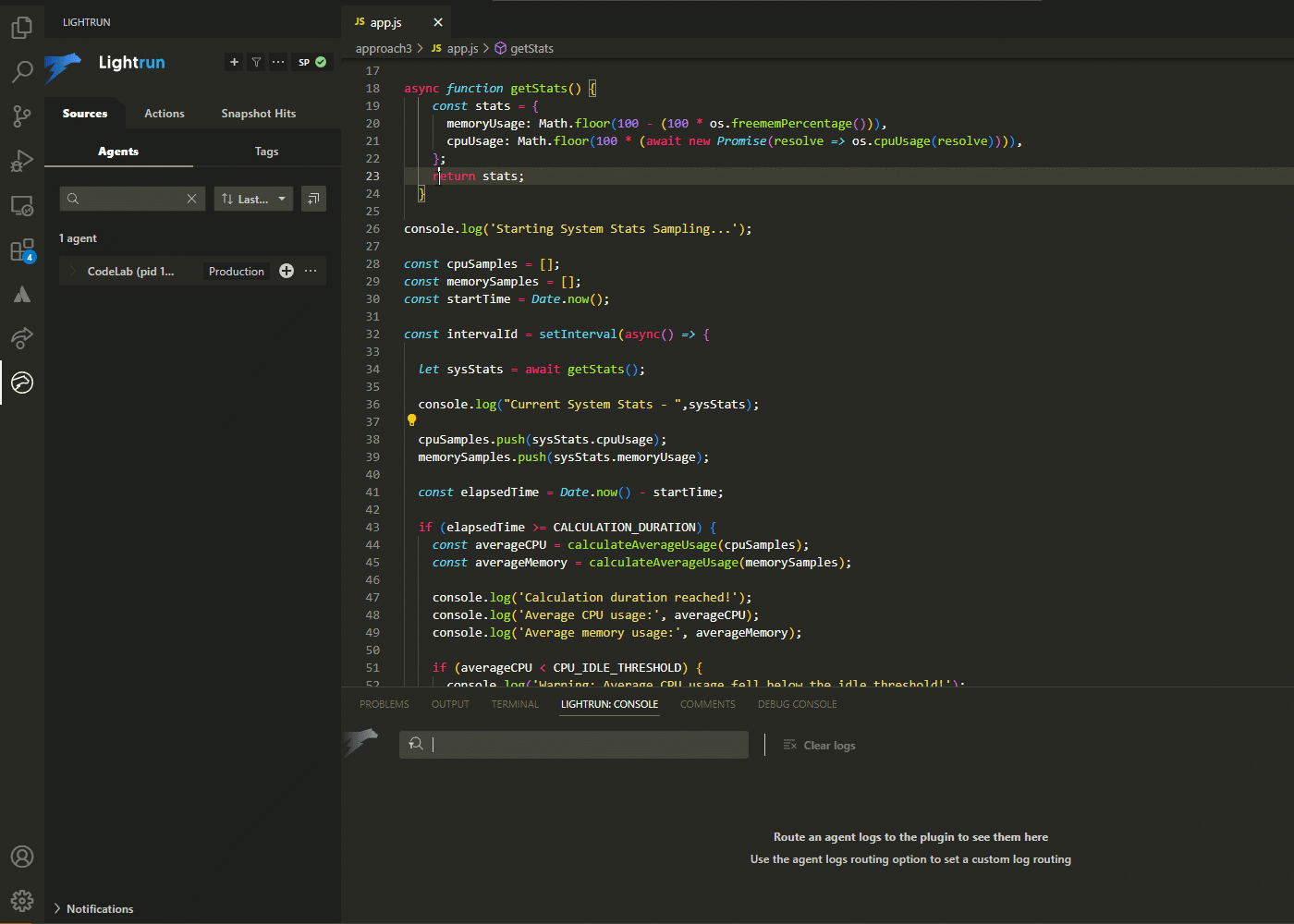Open Remote Explorer view

coord(21,205)
